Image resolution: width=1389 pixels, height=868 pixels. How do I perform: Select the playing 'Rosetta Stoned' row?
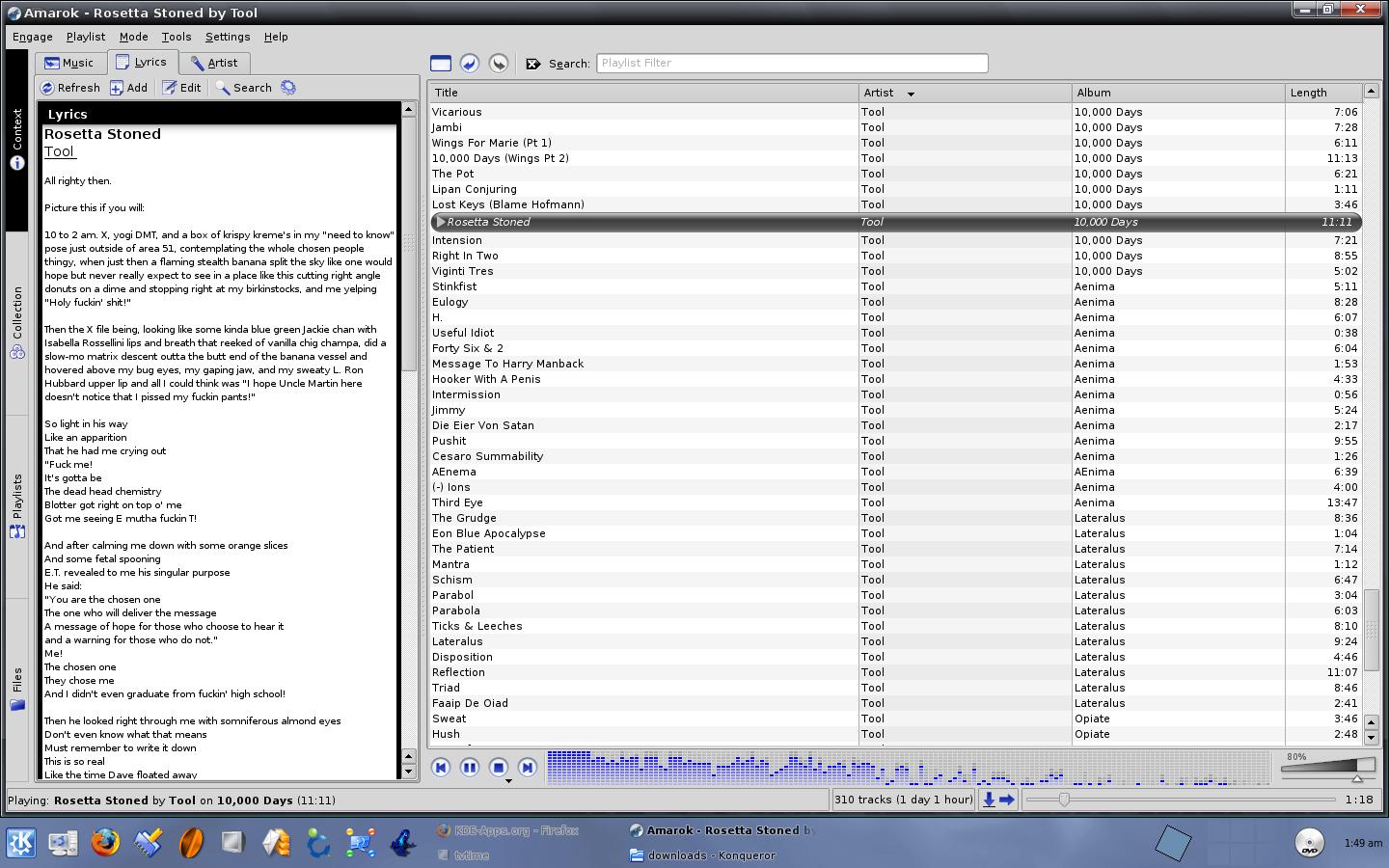click(896, 222)
